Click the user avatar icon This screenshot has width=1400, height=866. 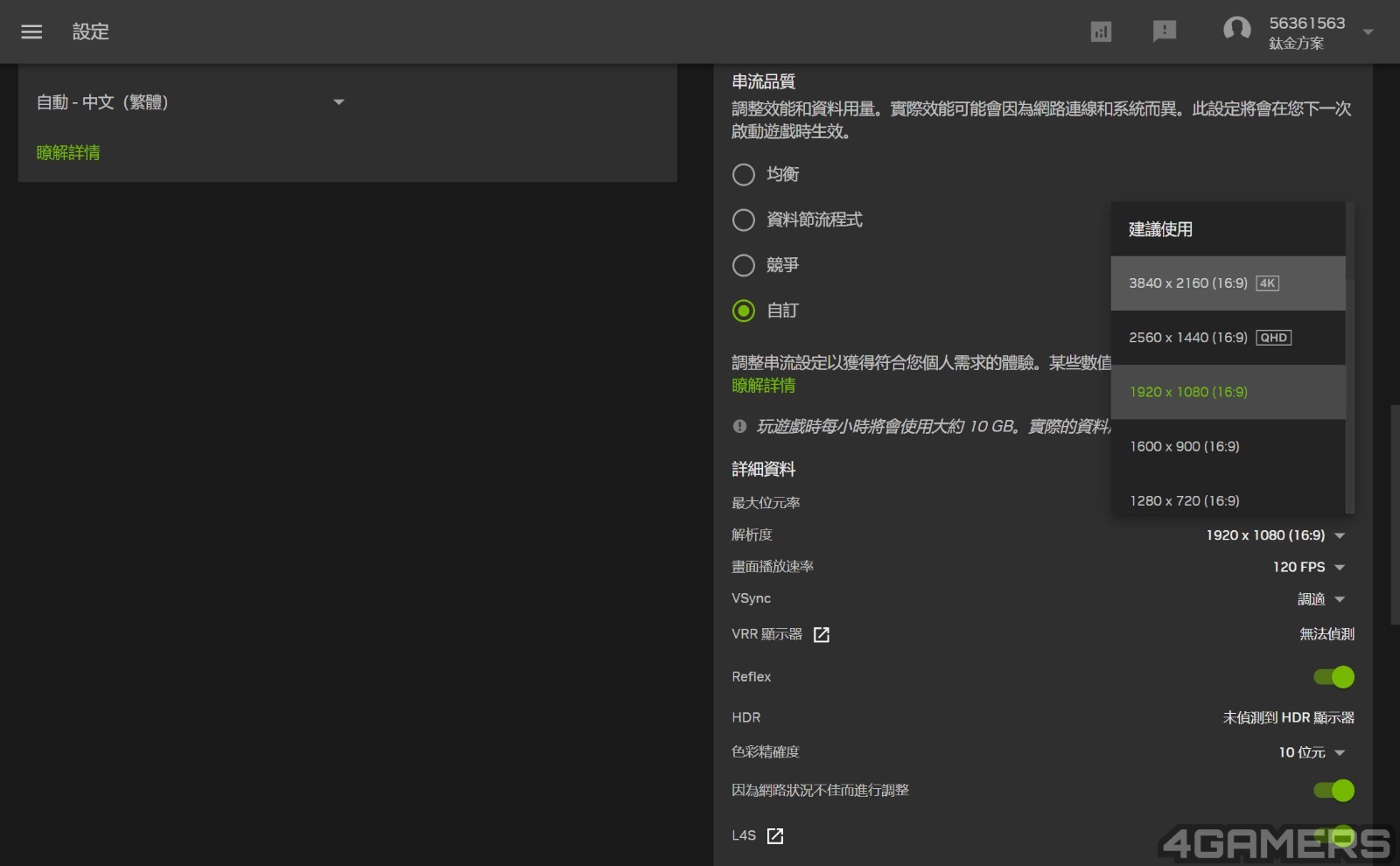pos(1236,30)
